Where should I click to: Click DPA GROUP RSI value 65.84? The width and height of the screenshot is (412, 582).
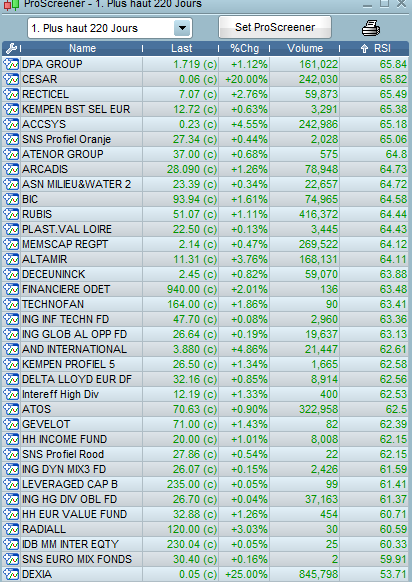[x=393, y=65]
